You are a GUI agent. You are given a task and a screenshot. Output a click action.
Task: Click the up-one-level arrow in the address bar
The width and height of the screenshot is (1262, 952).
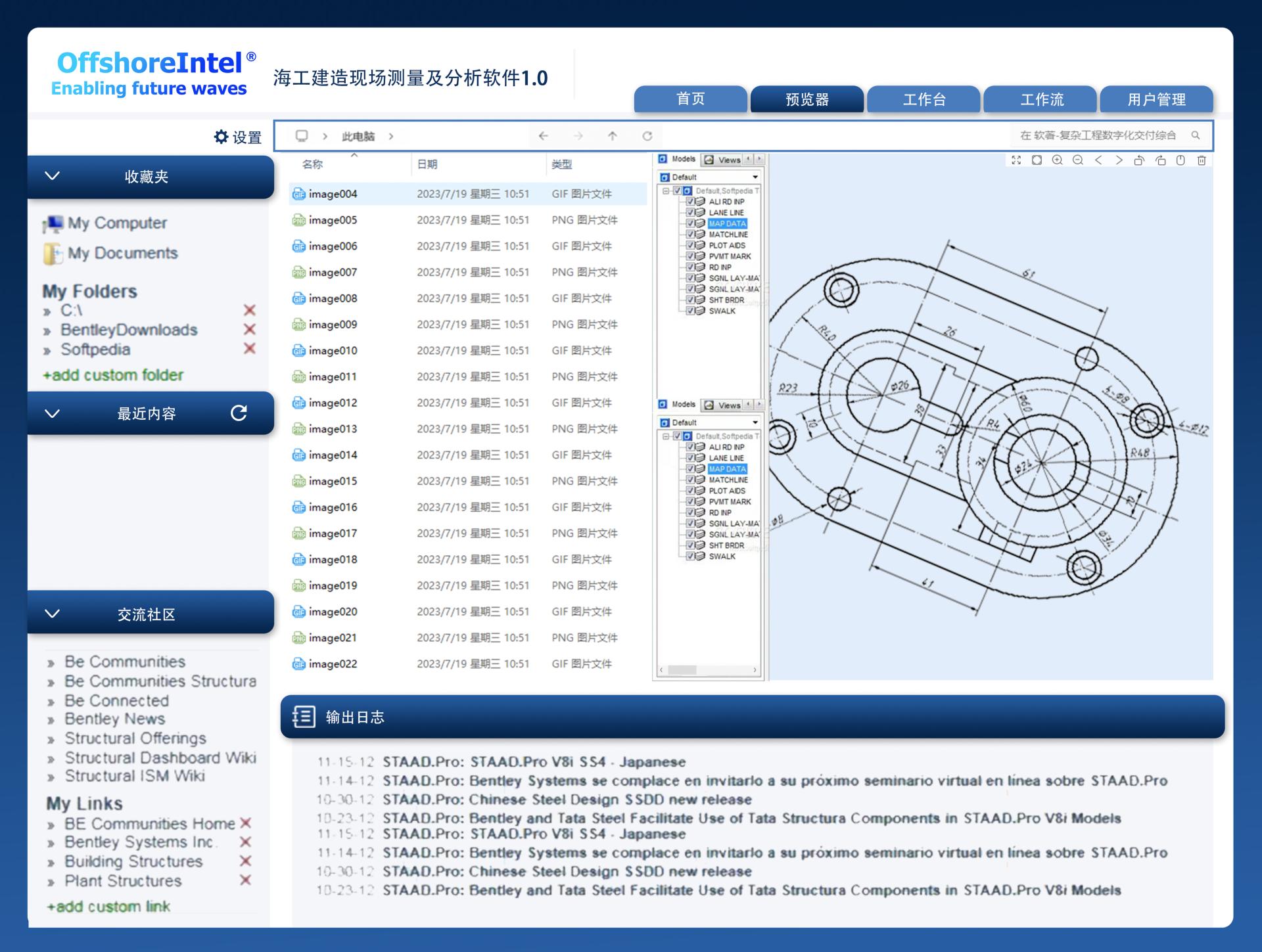point(613,136)
